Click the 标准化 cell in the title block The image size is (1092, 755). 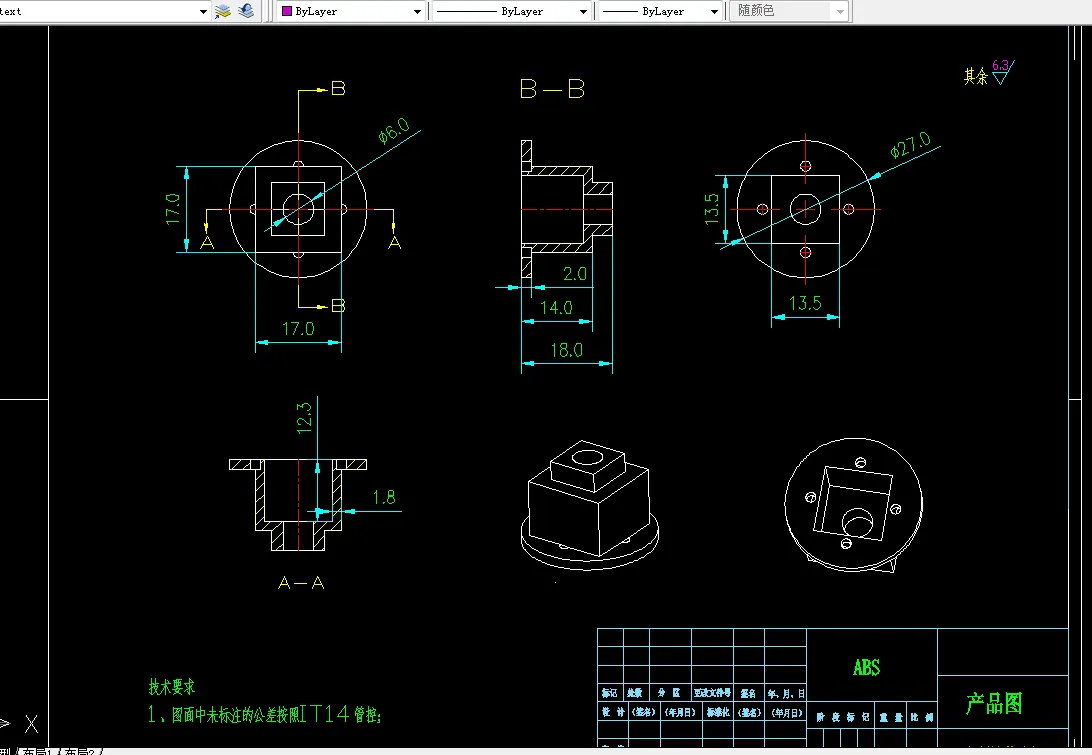717,713
